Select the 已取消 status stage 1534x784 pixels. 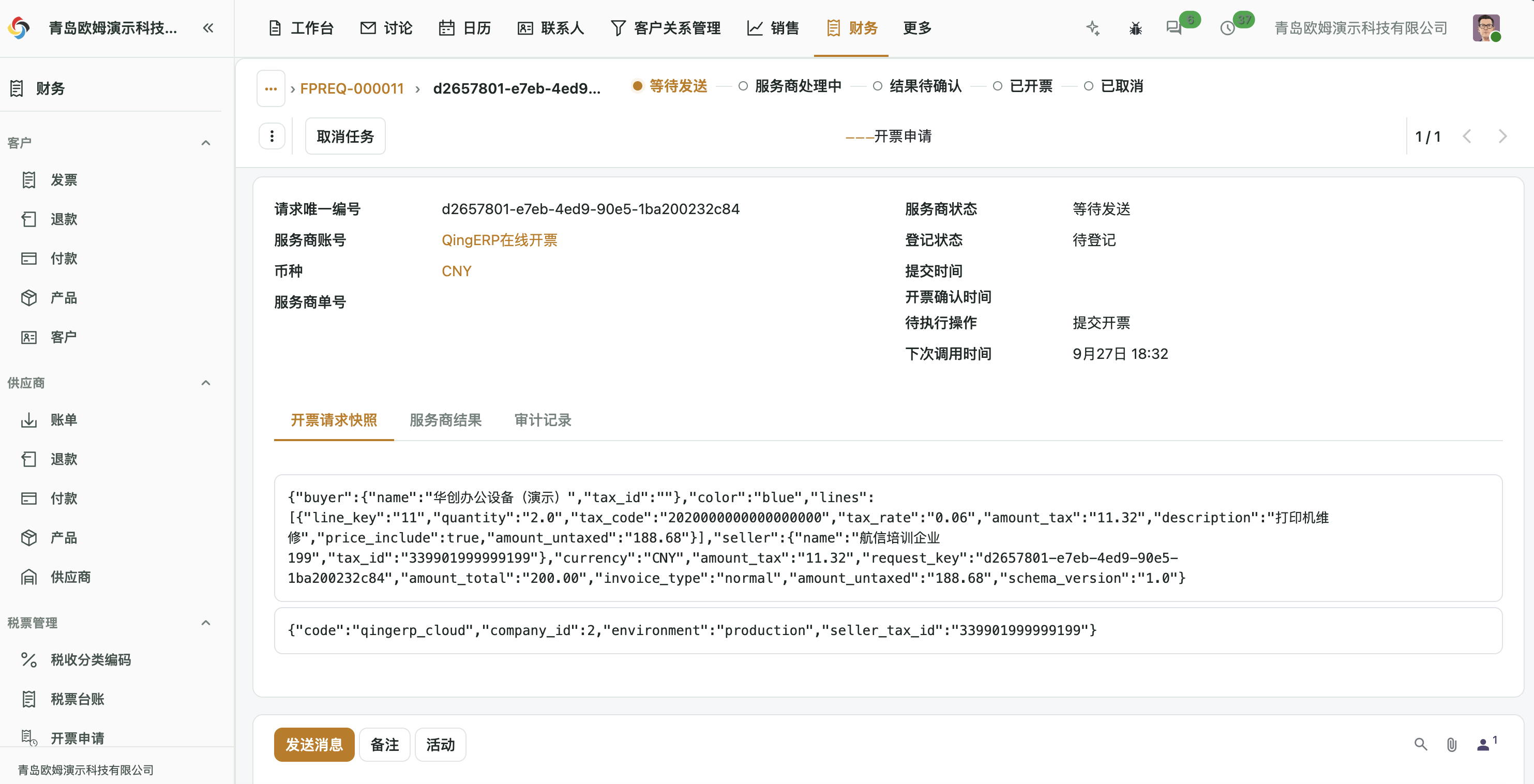[x=1114, y=86]
